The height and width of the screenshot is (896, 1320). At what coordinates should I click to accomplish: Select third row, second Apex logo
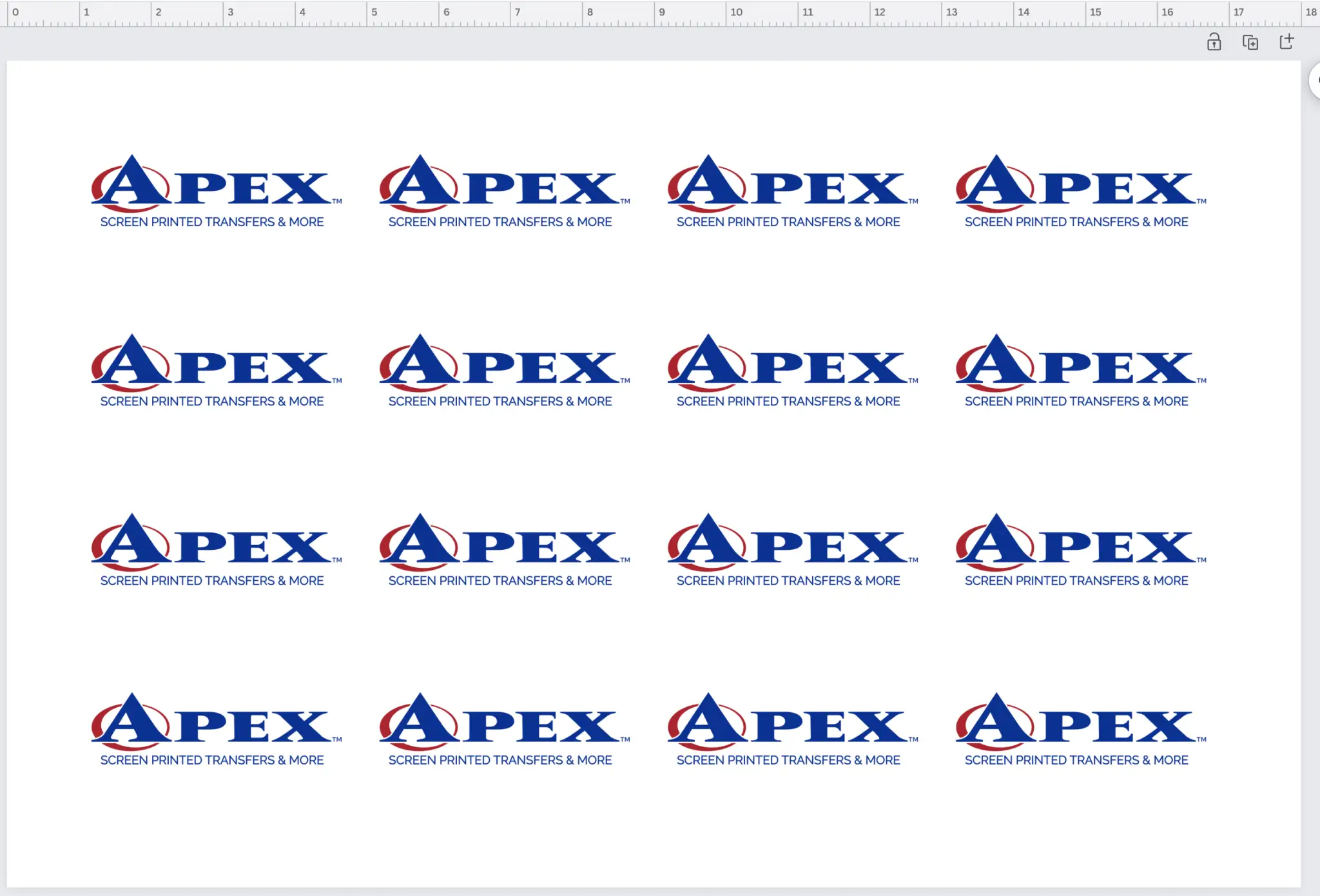504,550
